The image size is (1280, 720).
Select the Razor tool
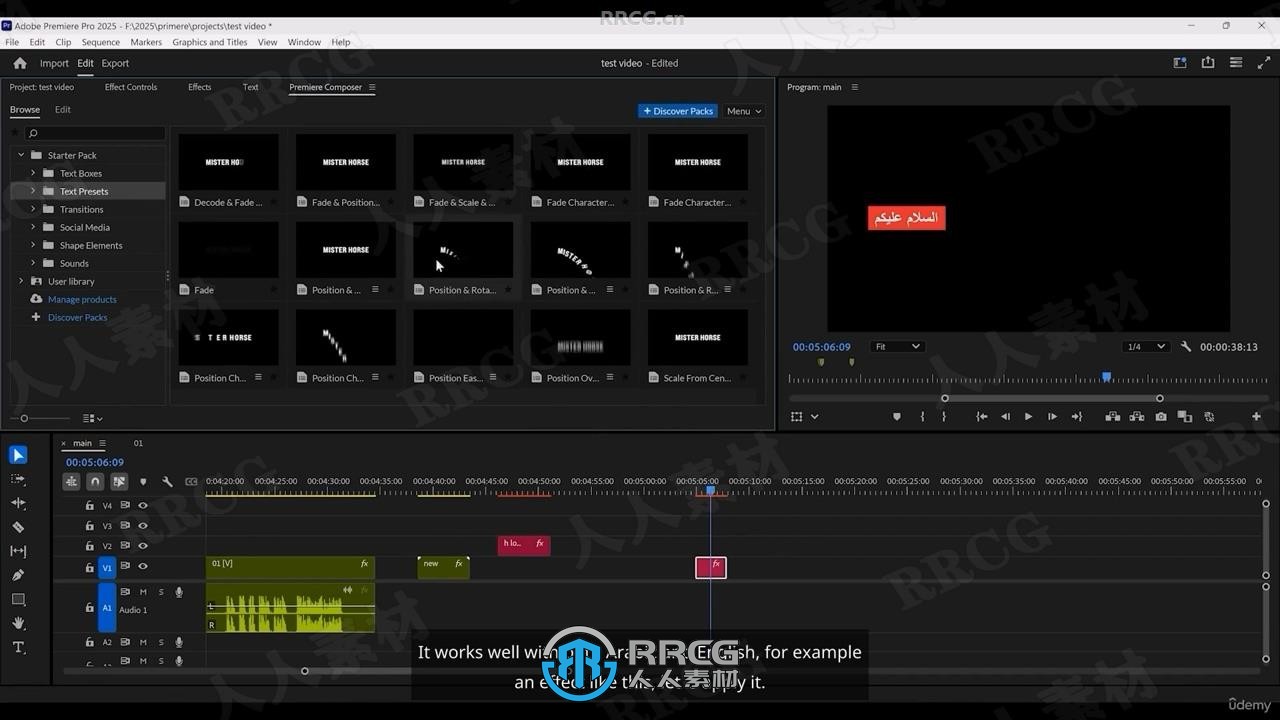point(18,527)
